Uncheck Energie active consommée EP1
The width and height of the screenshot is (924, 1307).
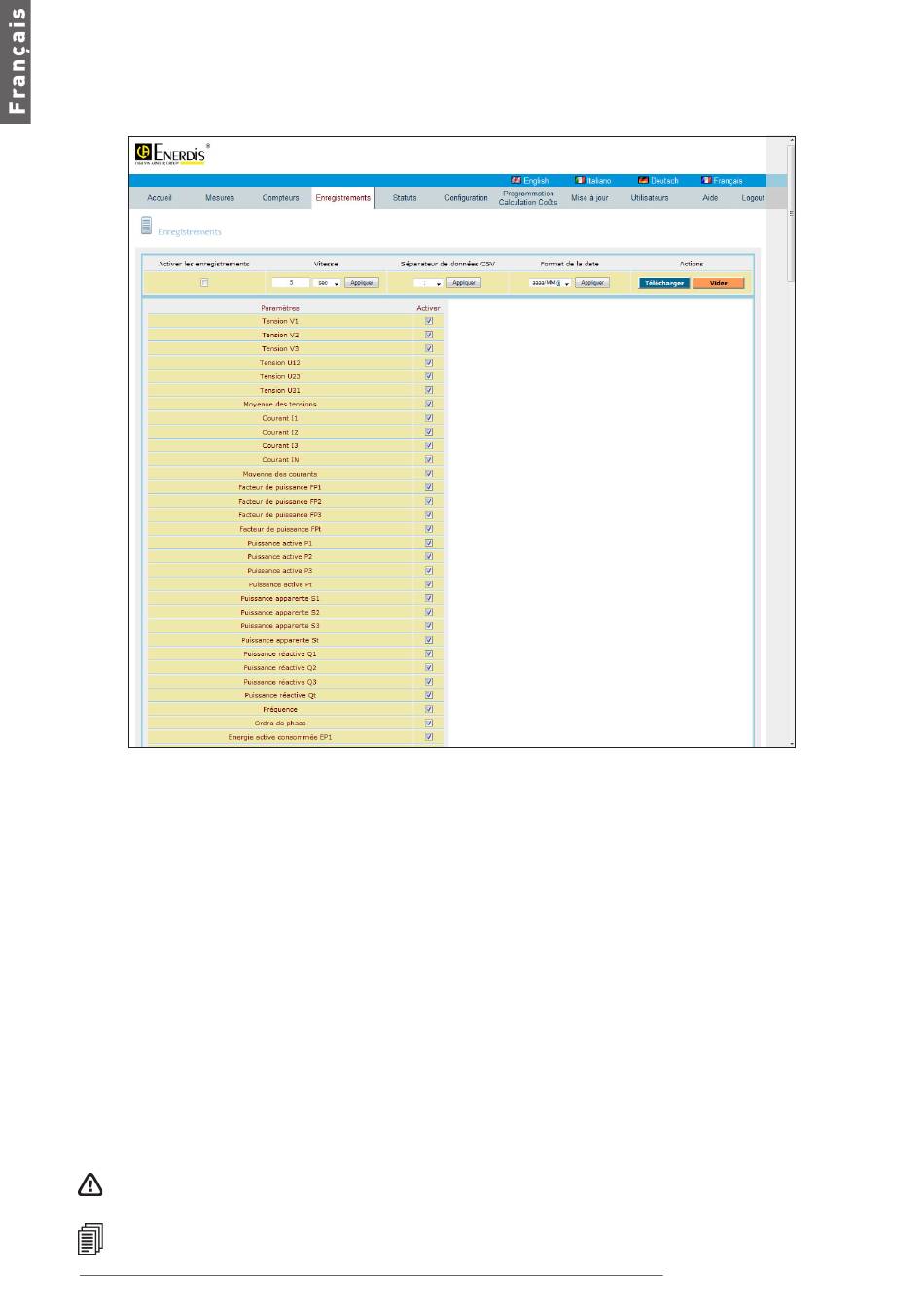coord(429,737)
